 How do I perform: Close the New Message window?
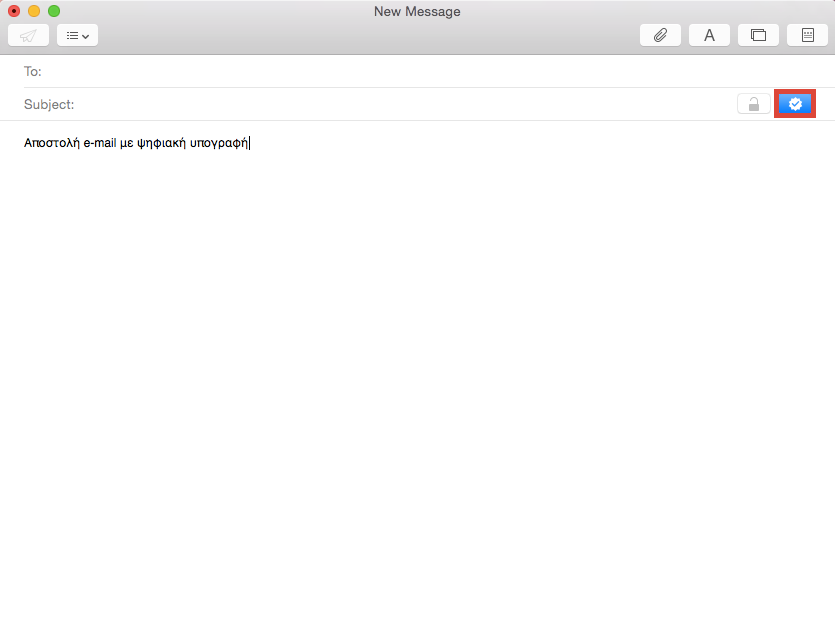pyautogui.click(x=14, y=11)
